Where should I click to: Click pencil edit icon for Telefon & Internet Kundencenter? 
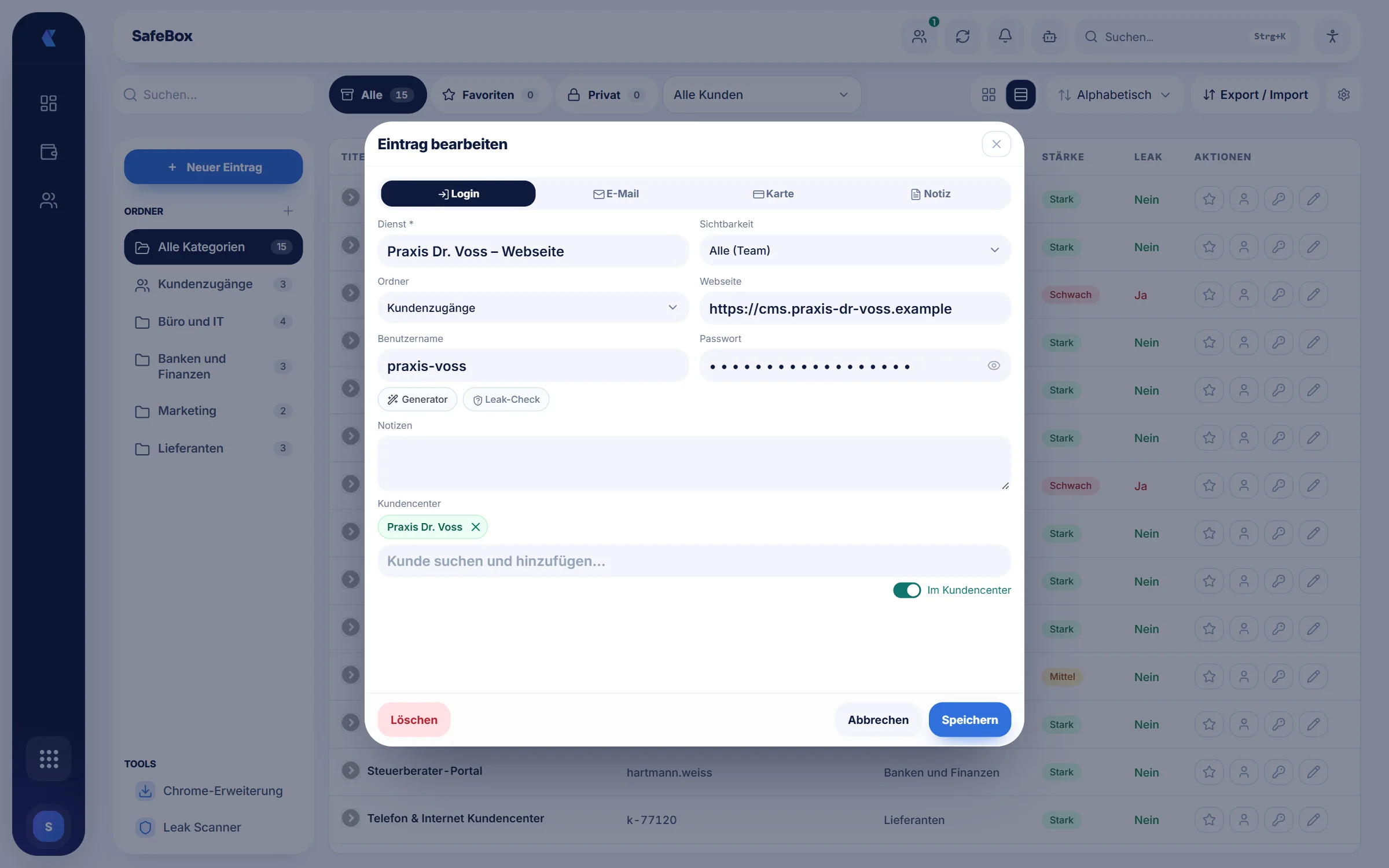(x=1313, y=819)
